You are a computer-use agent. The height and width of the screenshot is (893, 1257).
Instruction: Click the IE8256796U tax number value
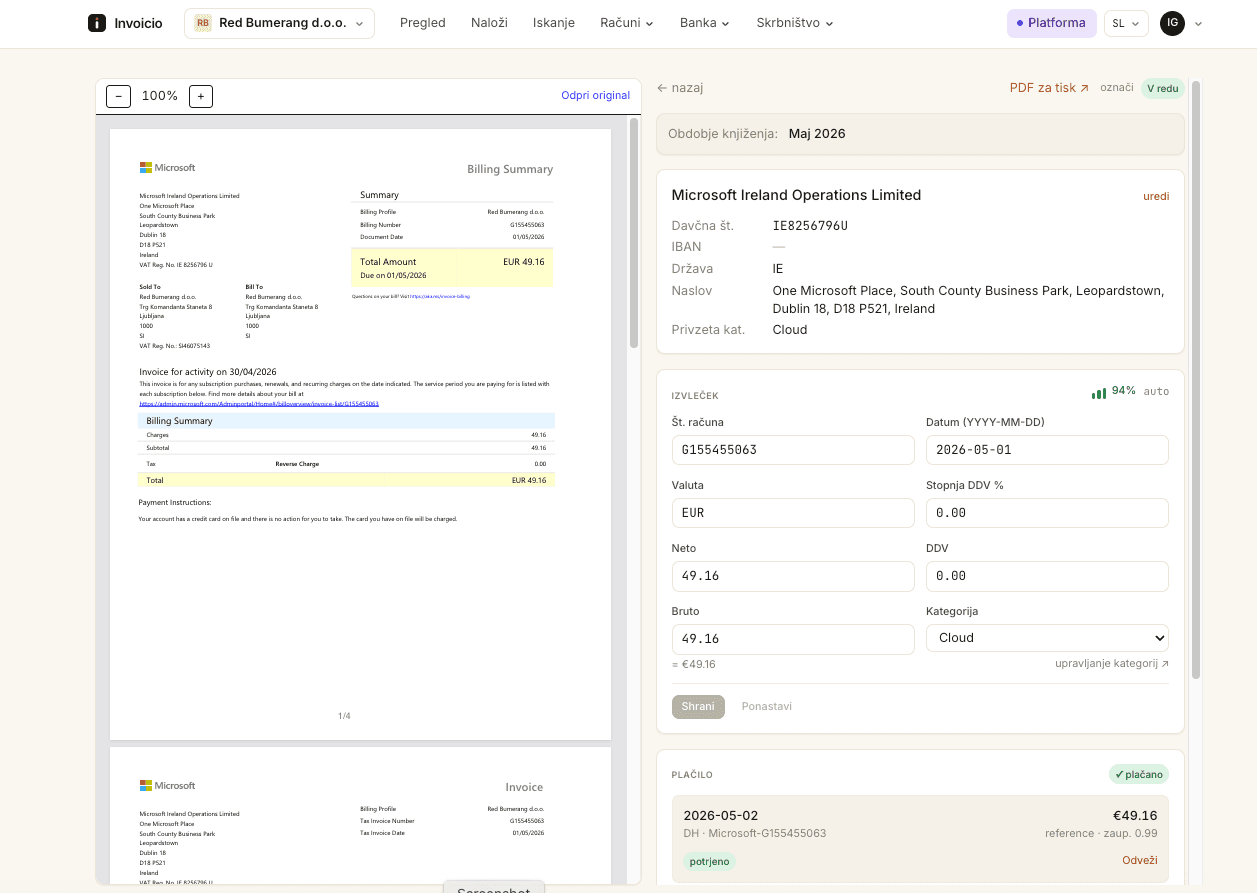point(810,226)
